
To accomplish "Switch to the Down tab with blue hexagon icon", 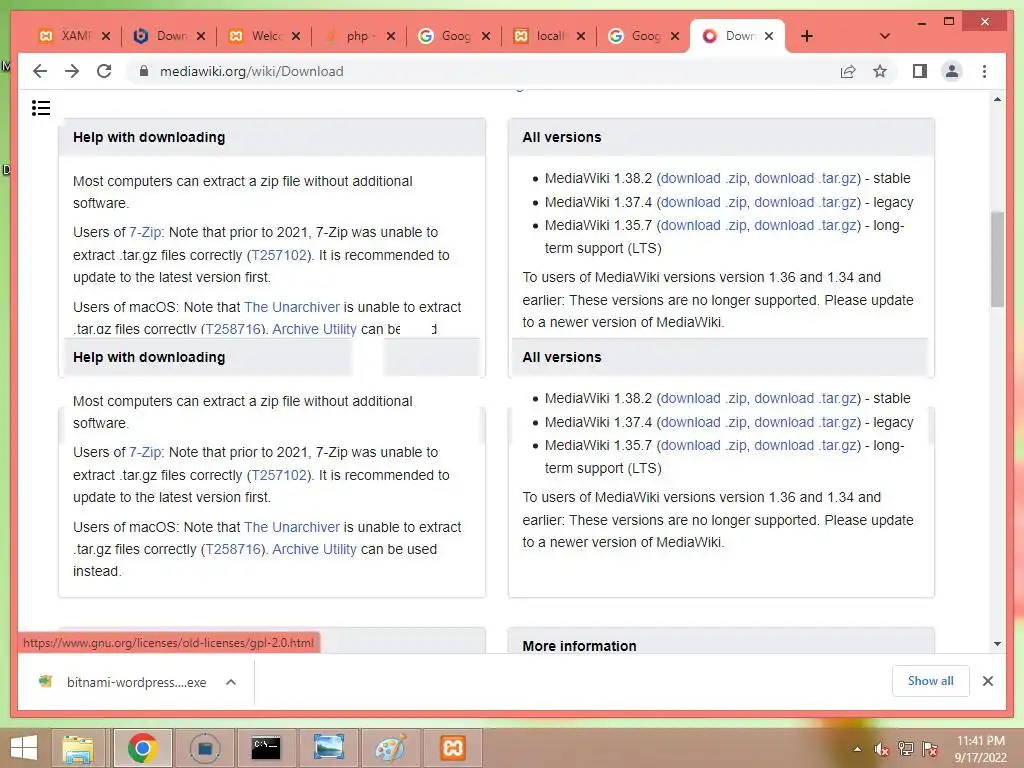I will click(168, 36).
